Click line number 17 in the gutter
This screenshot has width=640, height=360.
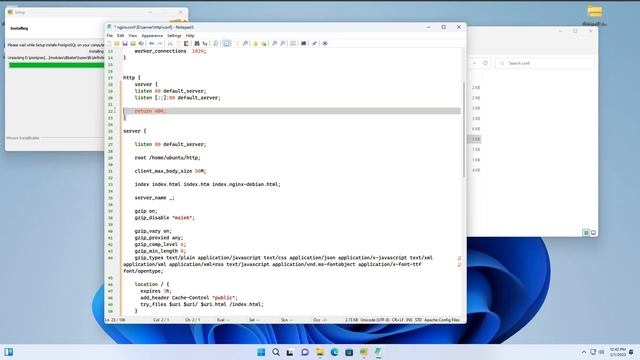[x=110, y=78]
